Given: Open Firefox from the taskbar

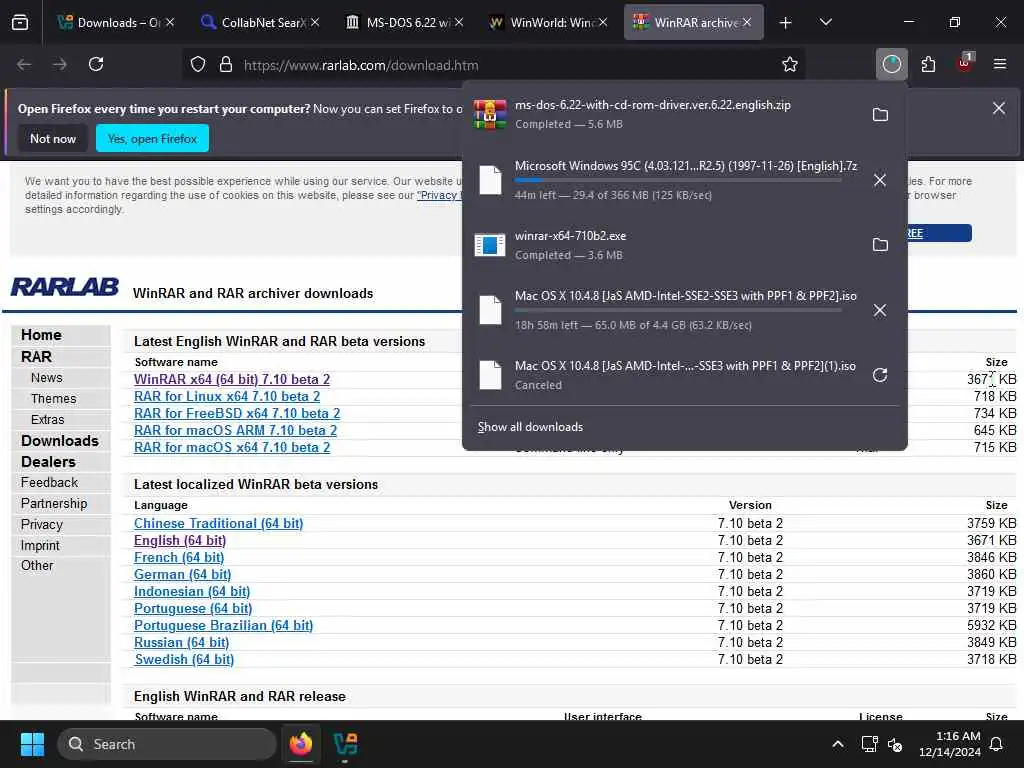Looking at the screenshot, I should point(301,744).
